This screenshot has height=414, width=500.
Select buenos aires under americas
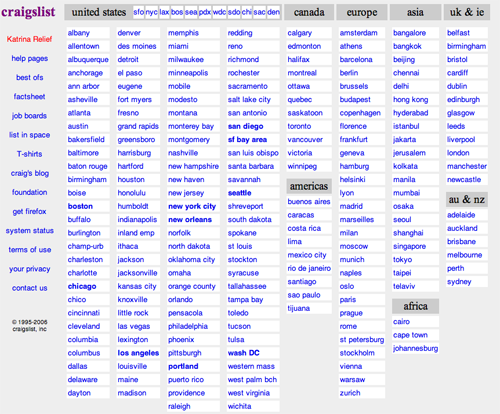click(x=309, y=202)
